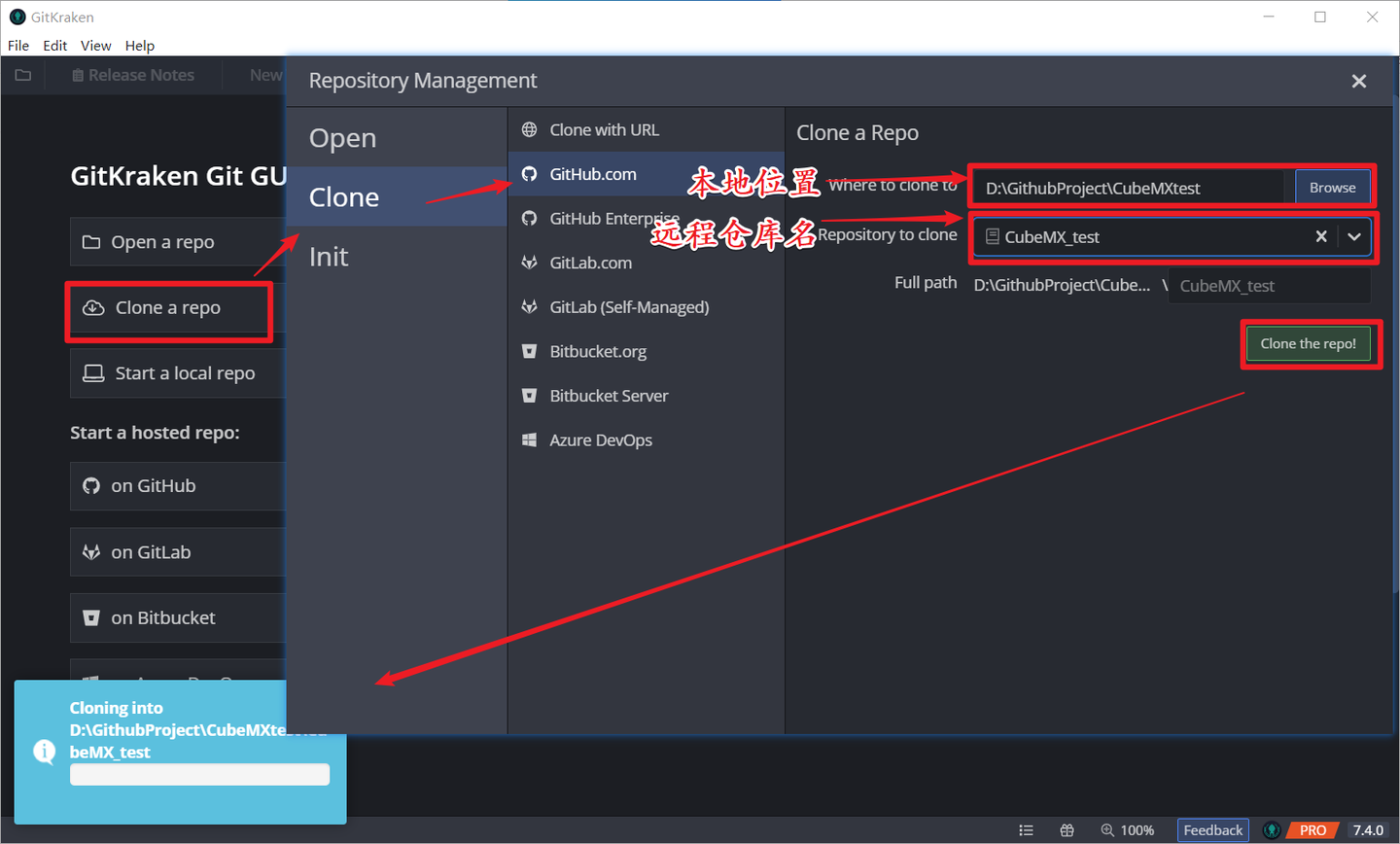Select Clone with URL tab
The width and height of the screenshot is (1400, 844).
[602, 128]
